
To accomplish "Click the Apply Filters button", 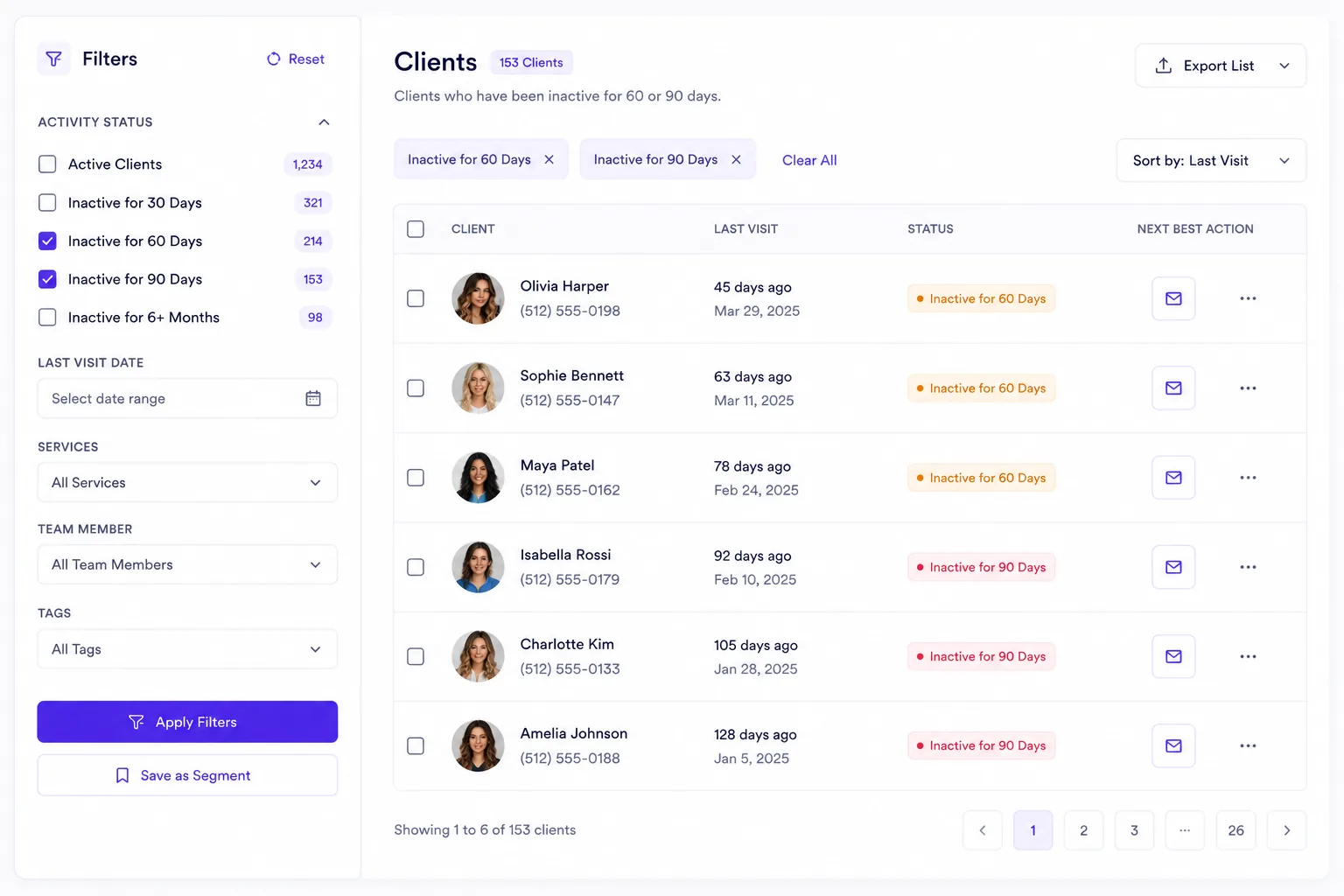I will click(187, 722).
